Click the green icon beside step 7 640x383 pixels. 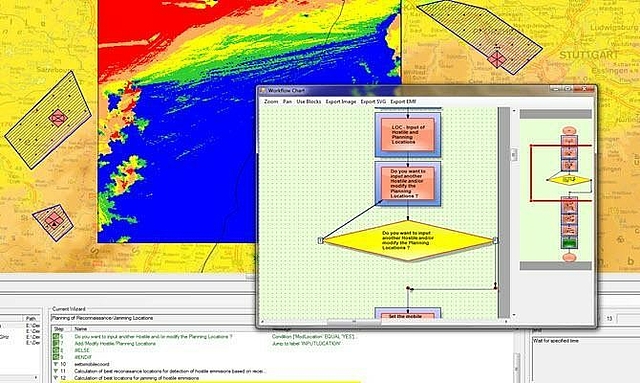[56, 343]
